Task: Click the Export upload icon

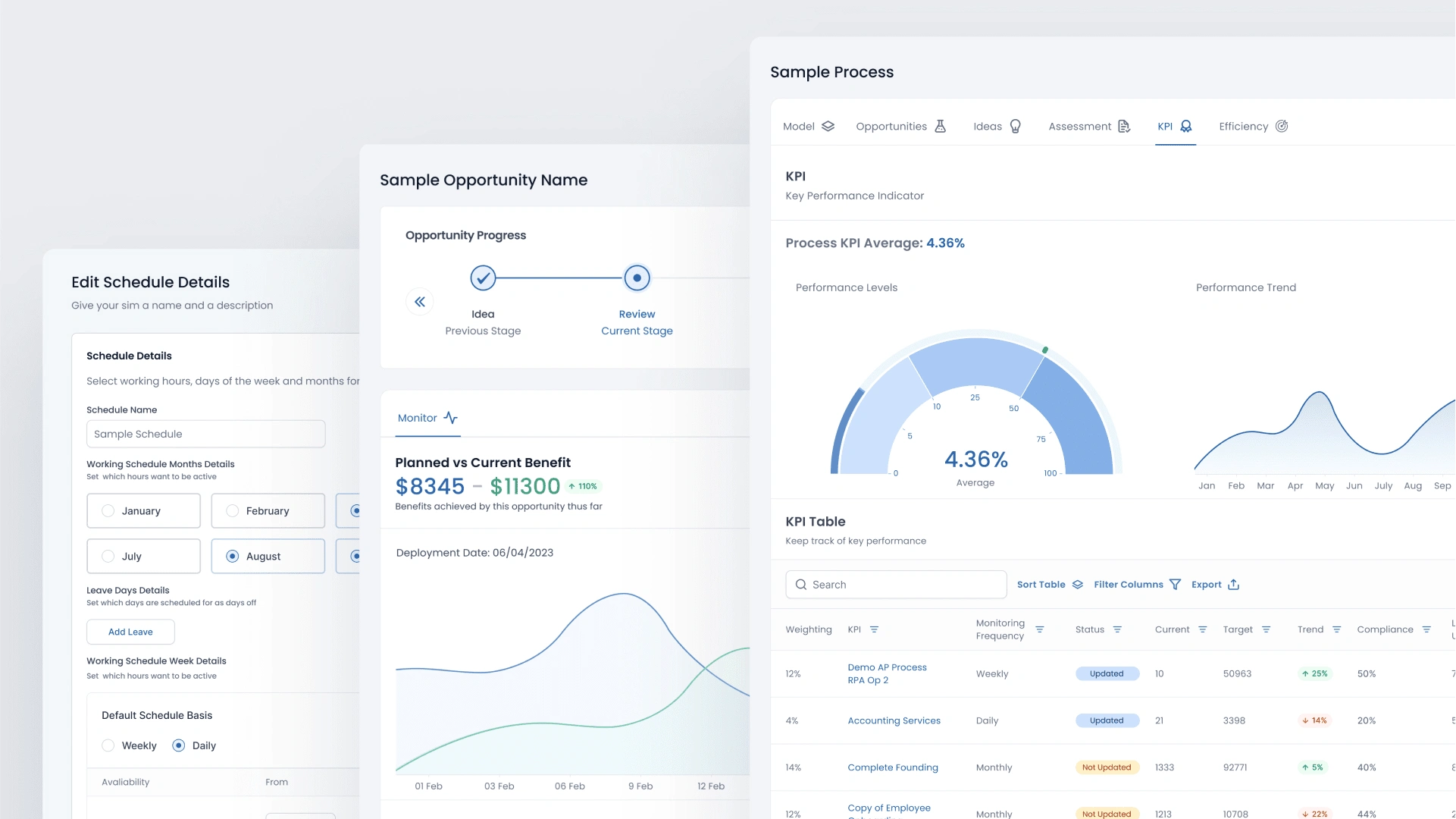Action: pos(1233,585)
